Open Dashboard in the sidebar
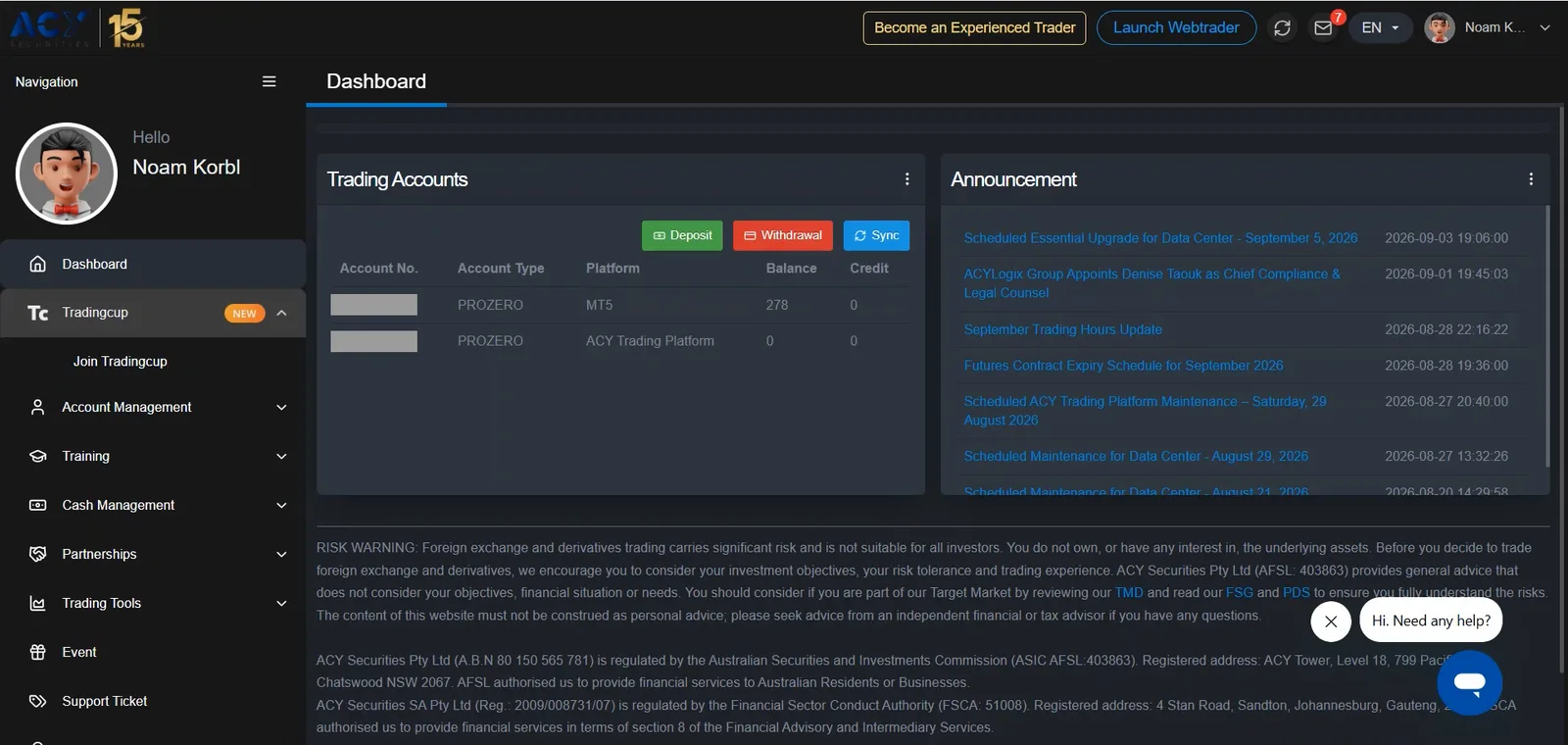The width and height of the screenshot is (1568, 745). (153, 264)
